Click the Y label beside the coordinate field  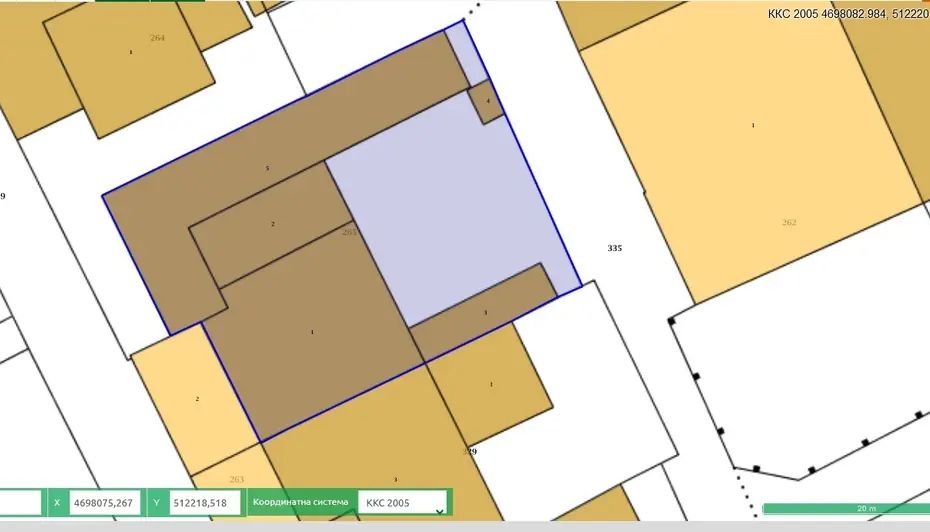(157, 502)
